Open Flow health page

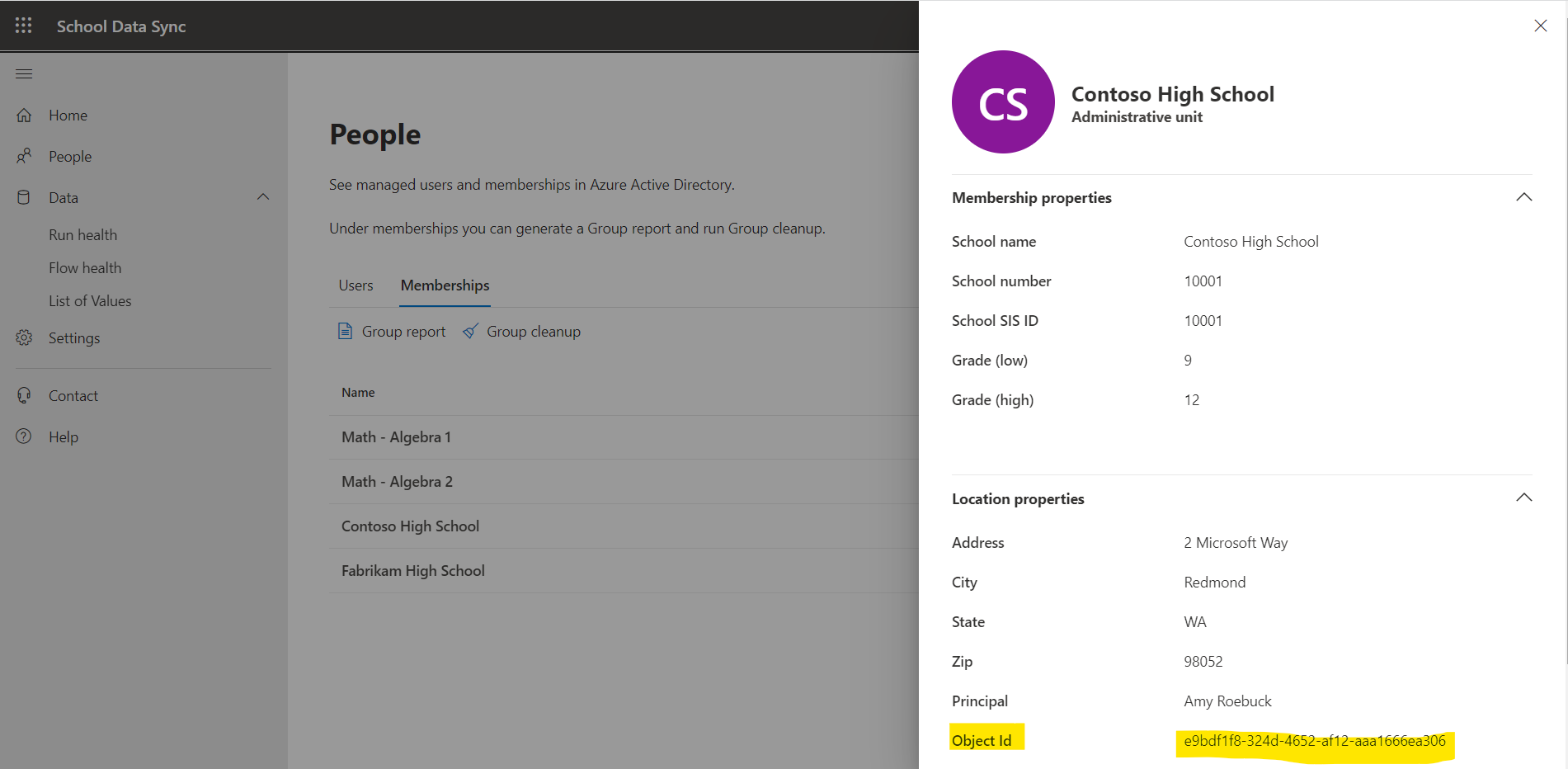[85, 267]
